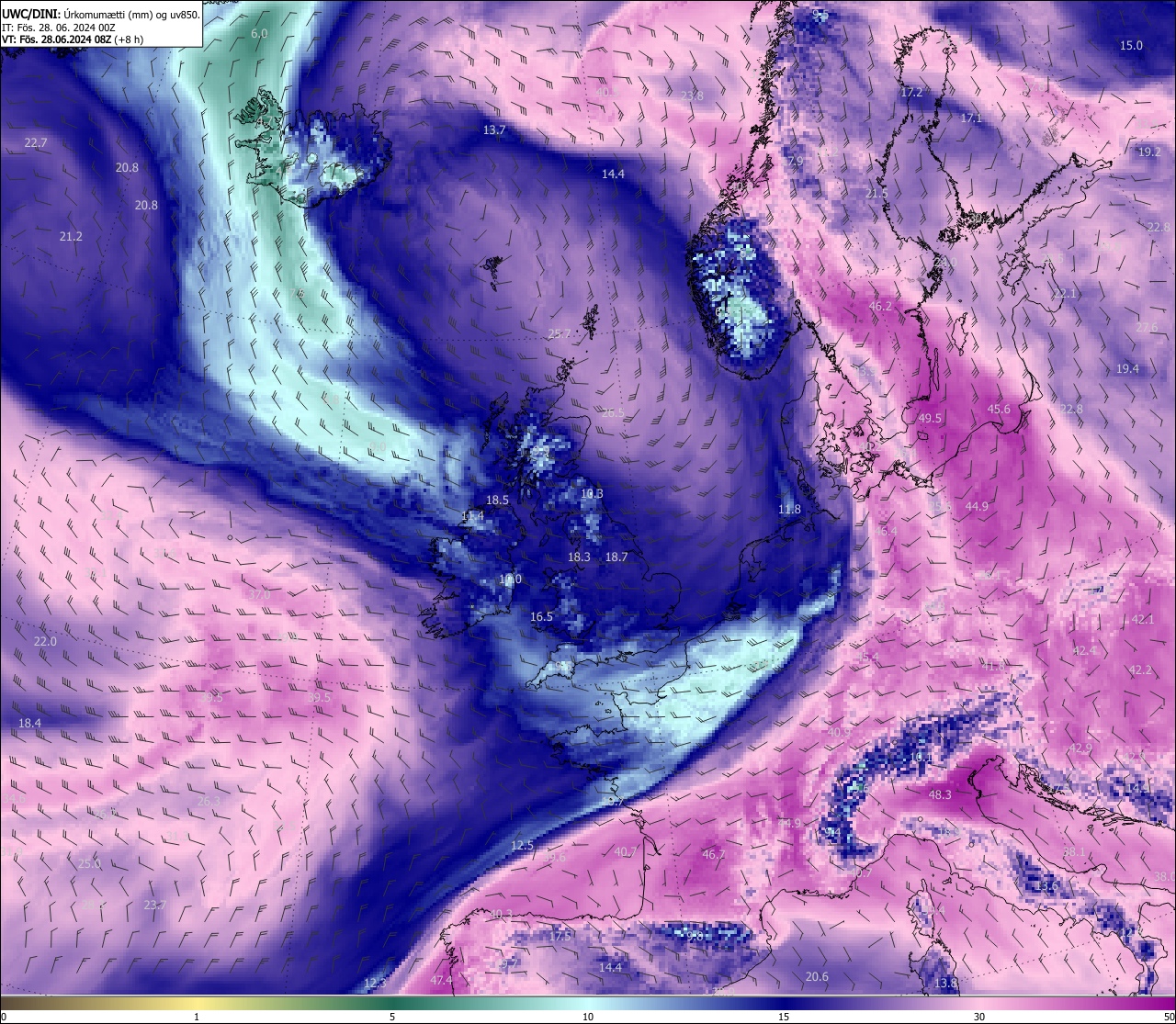Click the 45.6 map value
The width and height of the screenshot is (1176, 1024).
pyautogui.click(x=999, y=410)
